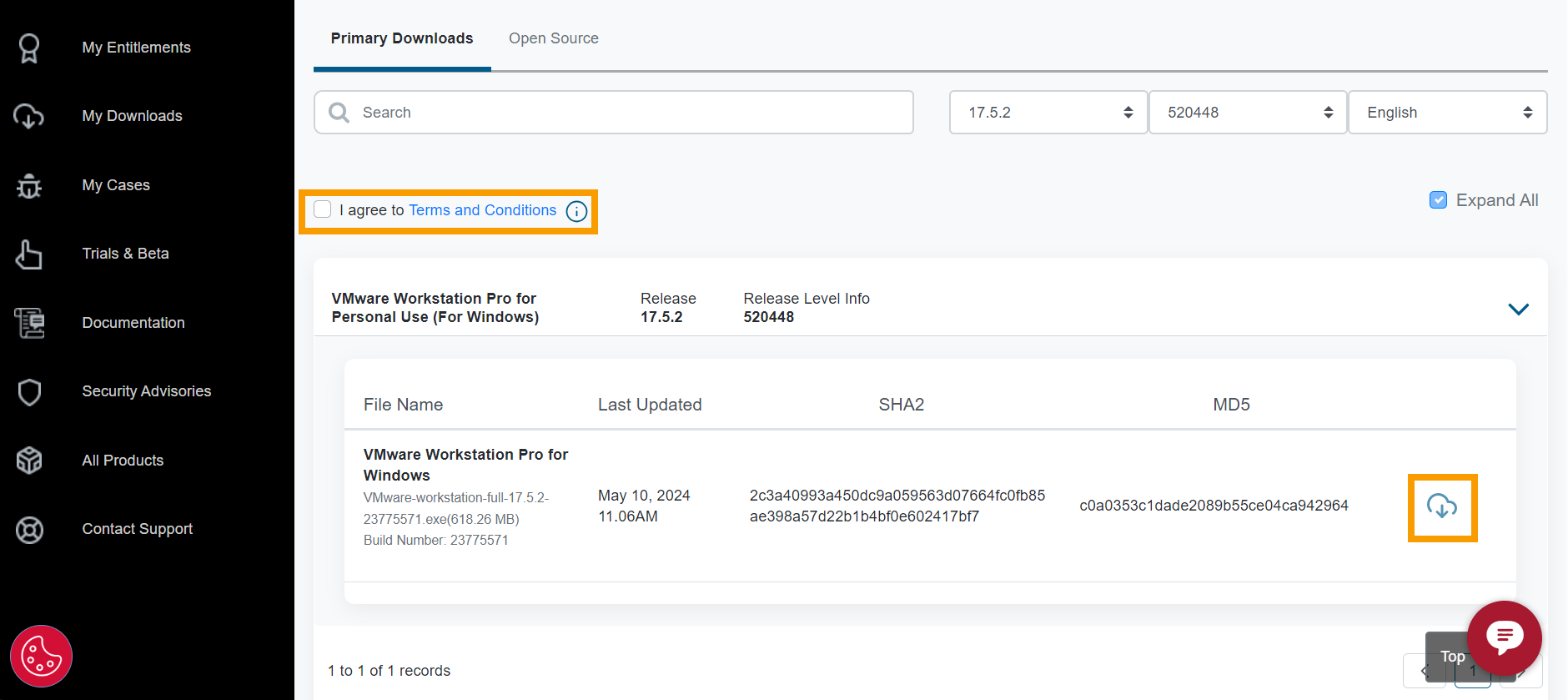The width and height of the screenshot is (1568, 700).
Task: Open the 520448 release level dropdown
Action: pyautogui.click(x=1248, y=113)
